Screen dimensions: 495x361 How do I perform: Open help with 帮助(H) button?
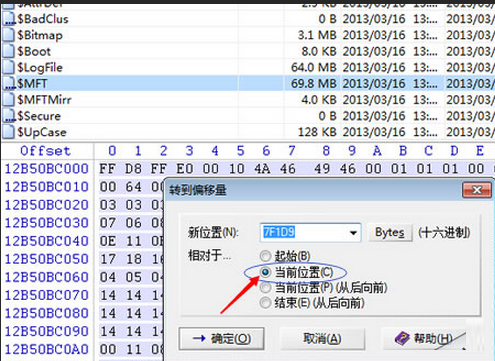coord(424,339)
